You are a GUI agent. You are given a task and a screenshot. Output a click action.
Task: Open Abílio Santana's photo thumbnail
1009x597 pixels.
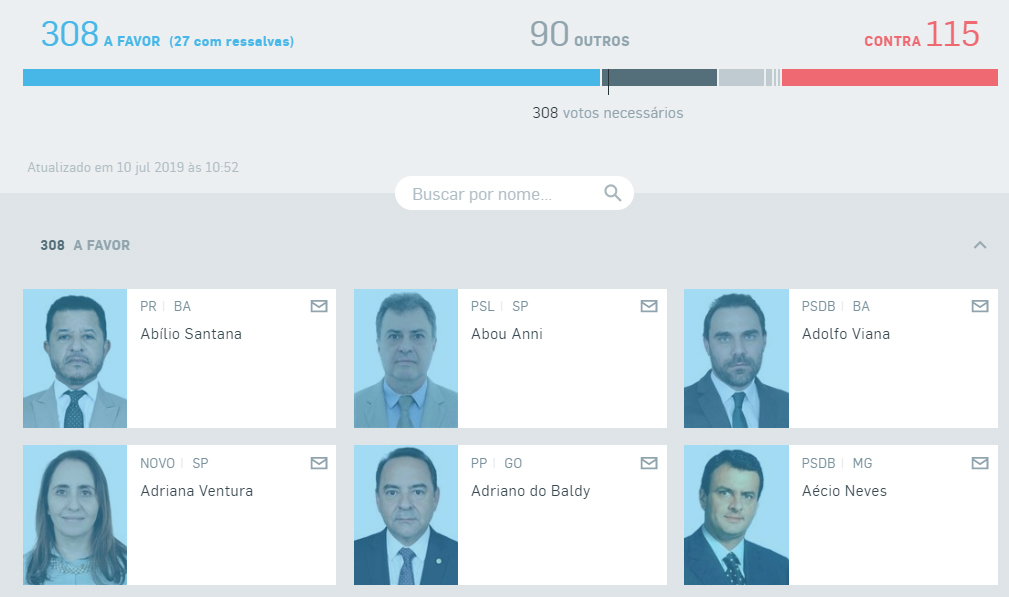pyautogui.click(x=75, y=358)
